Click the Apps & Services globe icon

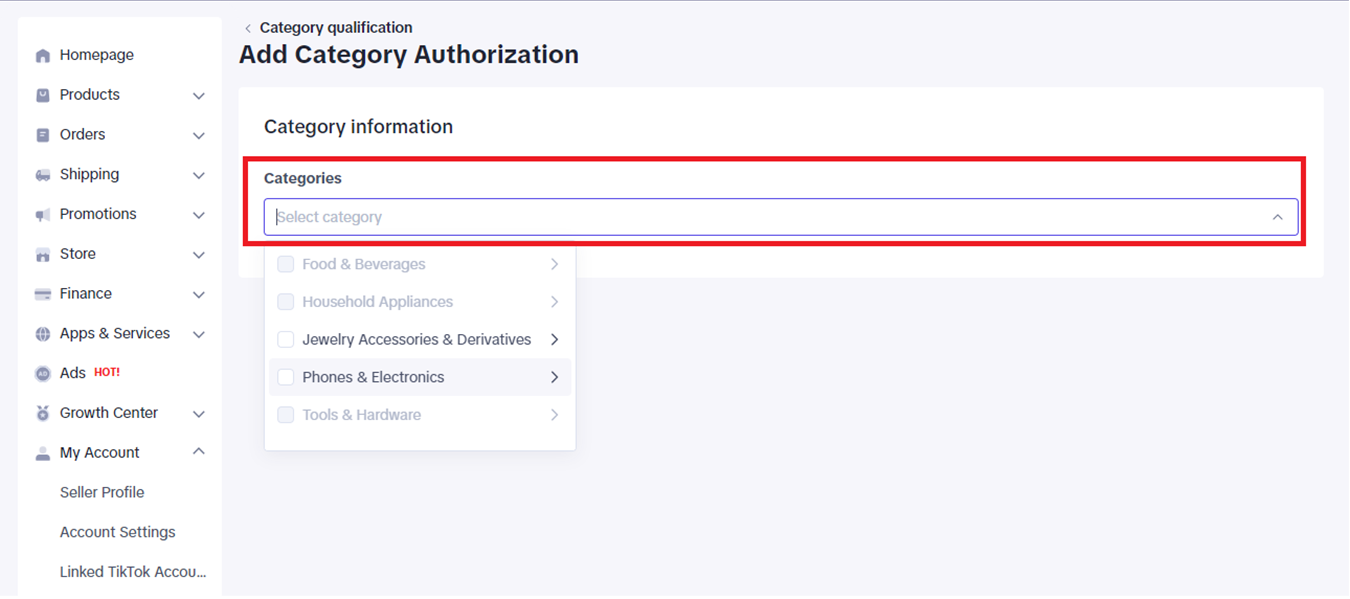pyautogui.click(x=43, y=334)
